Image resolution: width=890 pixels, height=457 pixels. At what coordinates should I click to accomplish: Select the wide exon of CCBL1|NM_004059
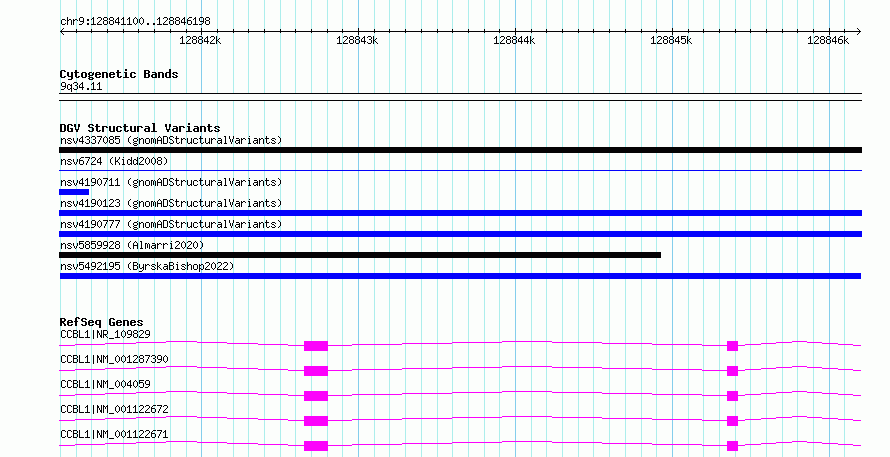316,396
